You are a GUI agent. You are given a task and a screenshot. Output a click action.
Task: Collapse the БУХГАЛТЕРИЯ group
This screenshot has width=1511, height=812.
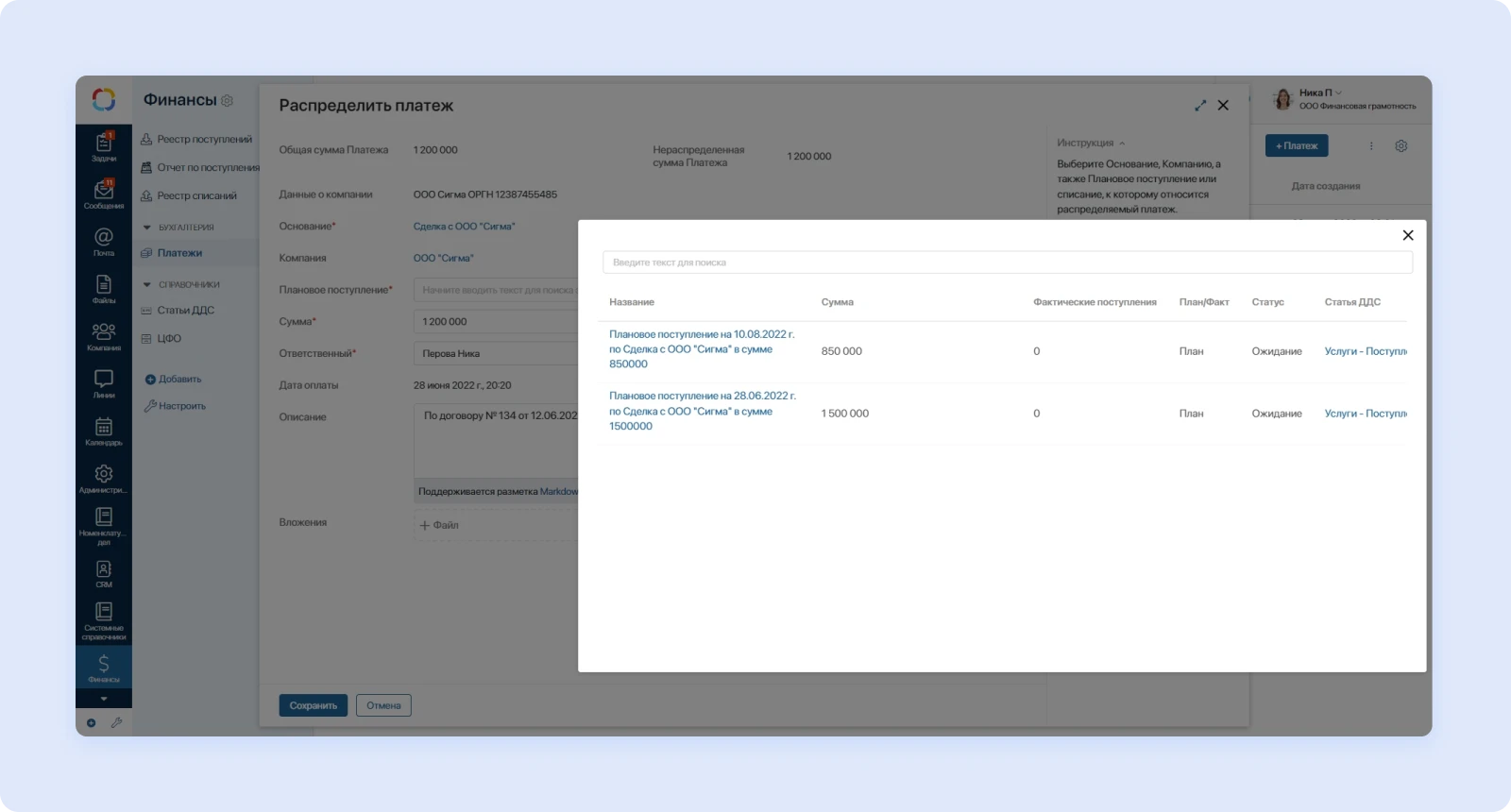click(x=147, y=228)
